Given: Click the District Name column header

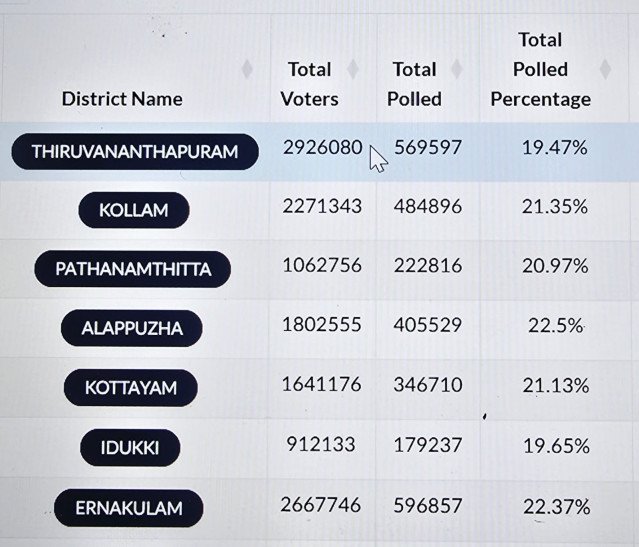Looking at the screenshot, I should tap(122, 98).
